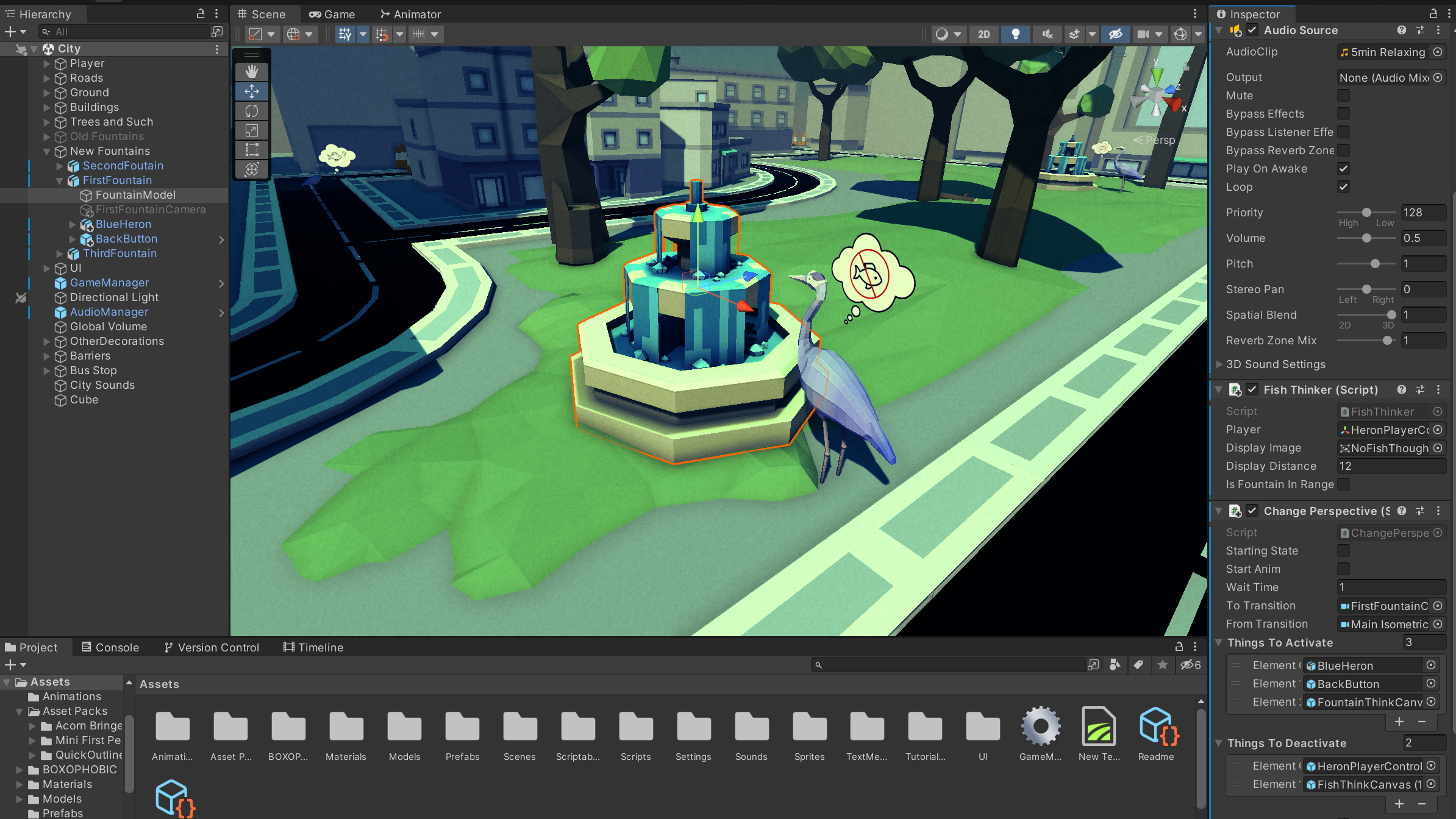The height and width of the screenshot is (819, 1456).
Task: Select the Rect transform tool
Action: 252,150
